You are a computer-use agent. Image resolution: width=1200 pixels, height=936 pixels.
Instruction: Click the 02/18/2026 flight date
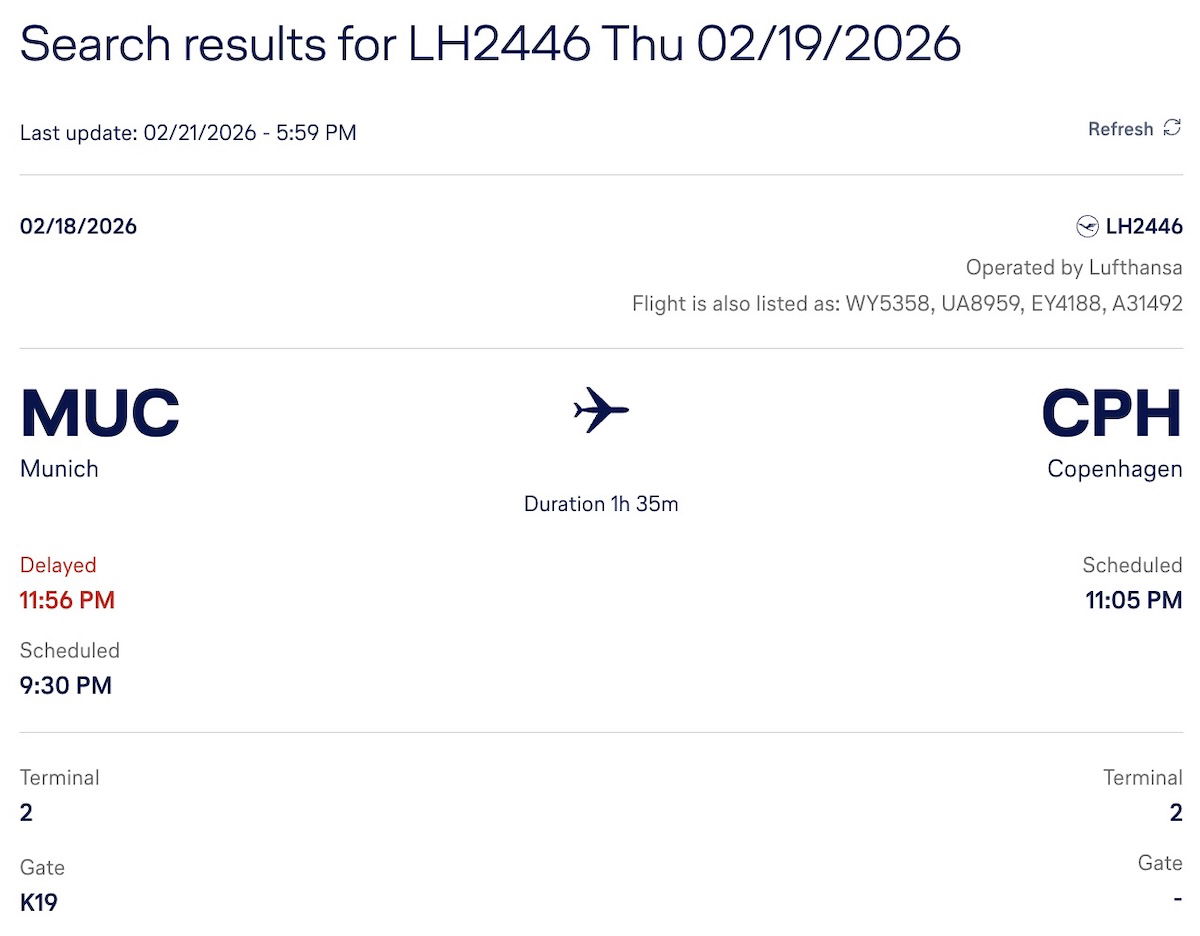(78, 226)
